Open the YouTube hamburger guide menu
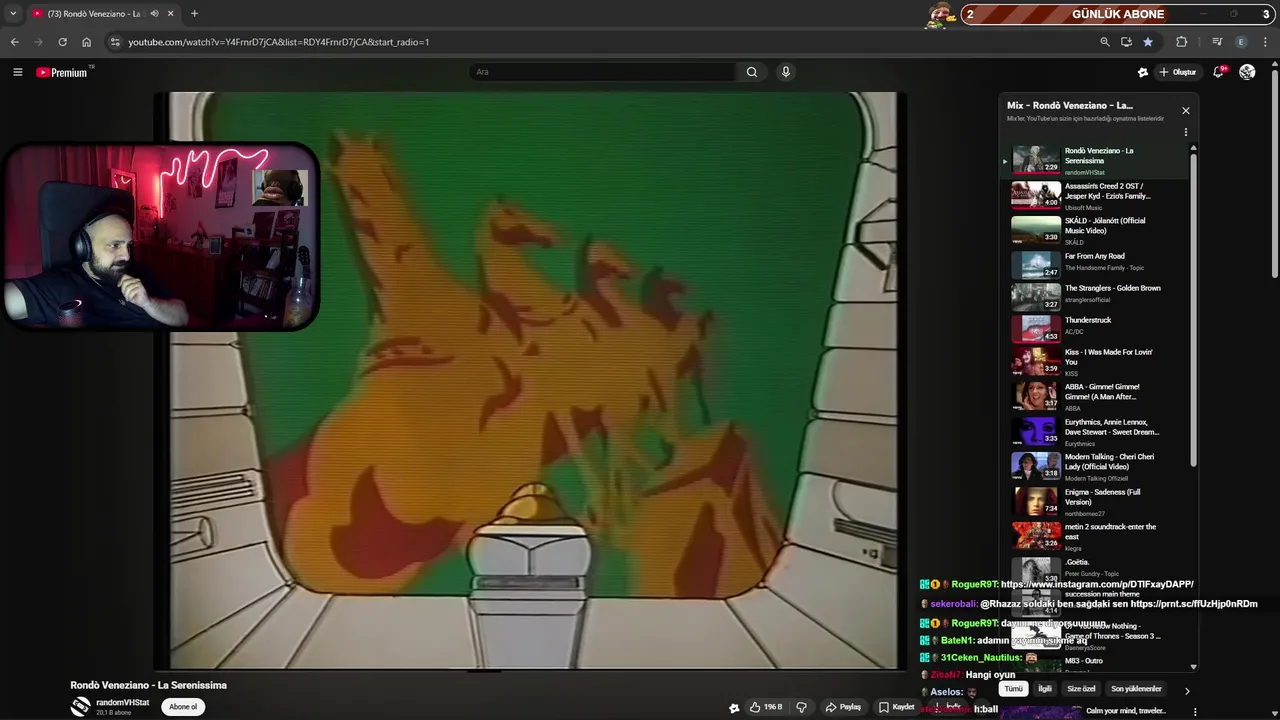Screen dimensions: 1280x720 point(17,72)
